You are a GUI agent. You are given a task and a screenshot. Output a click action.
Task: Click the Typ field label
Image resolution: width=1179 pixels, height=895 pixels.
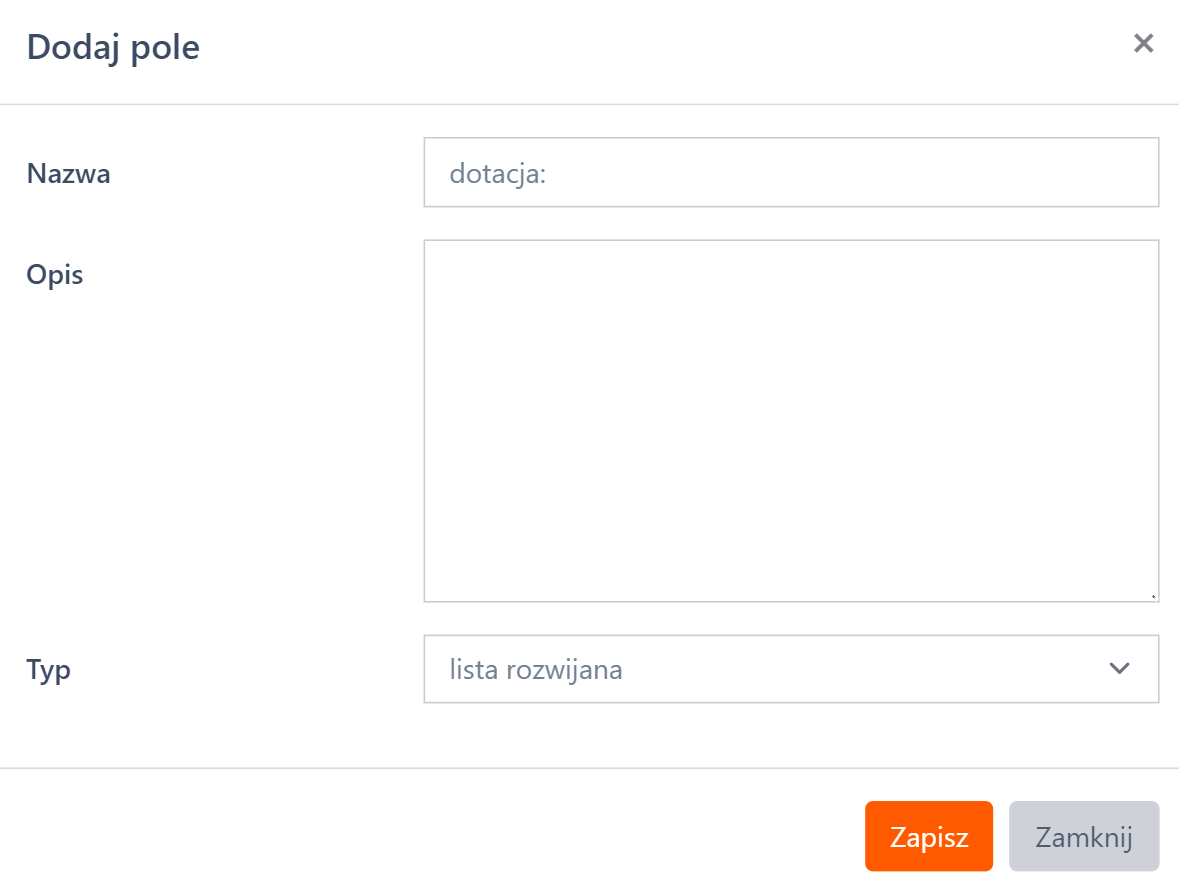[x=49, y=669]
